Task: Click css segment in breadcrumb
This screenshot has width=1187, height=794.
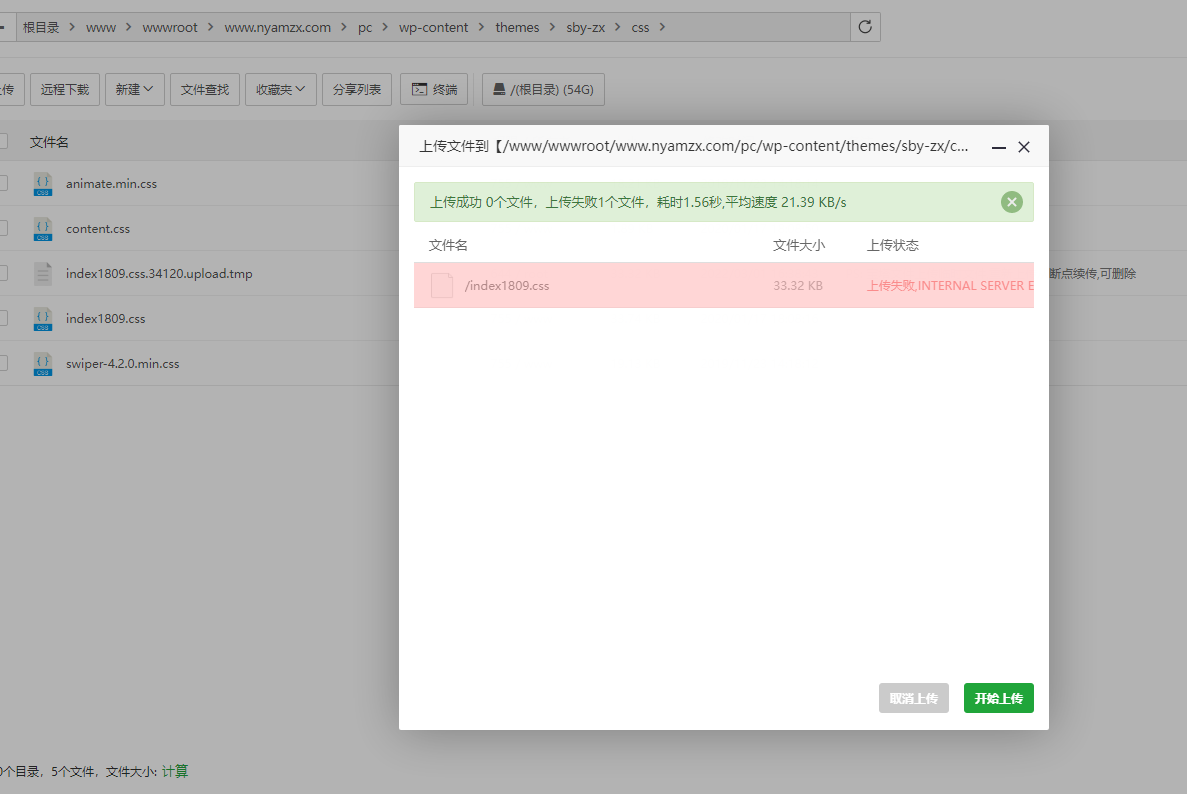Action: (640, 27)
